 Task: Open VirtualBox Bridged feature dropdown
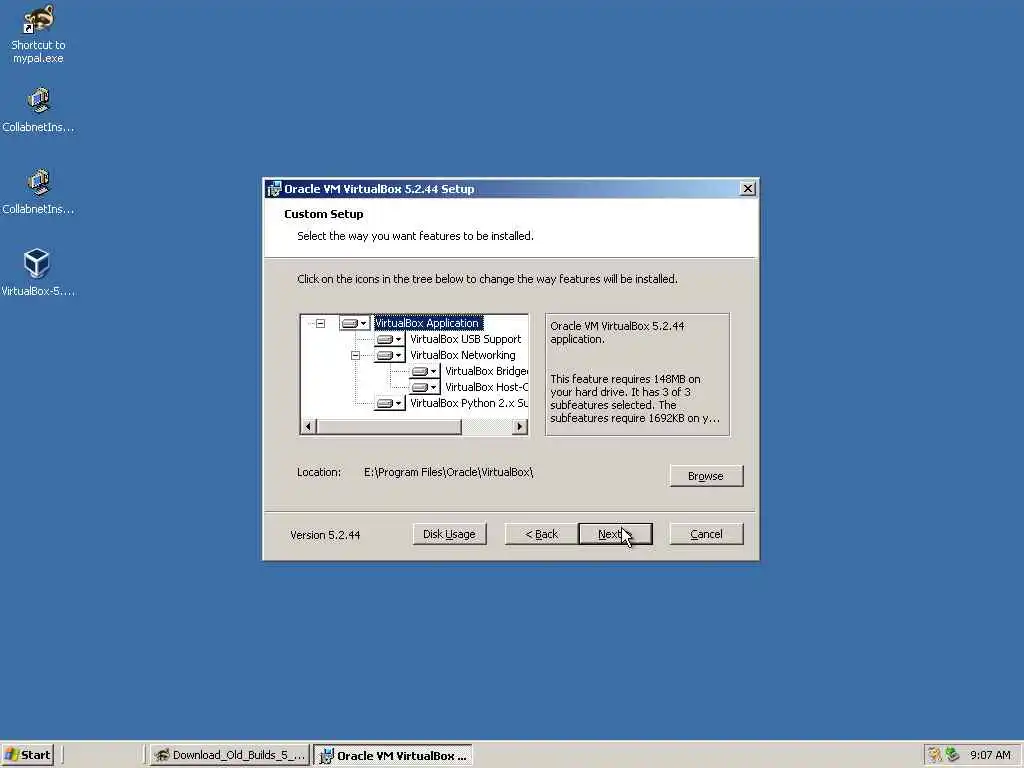(424, 372)
